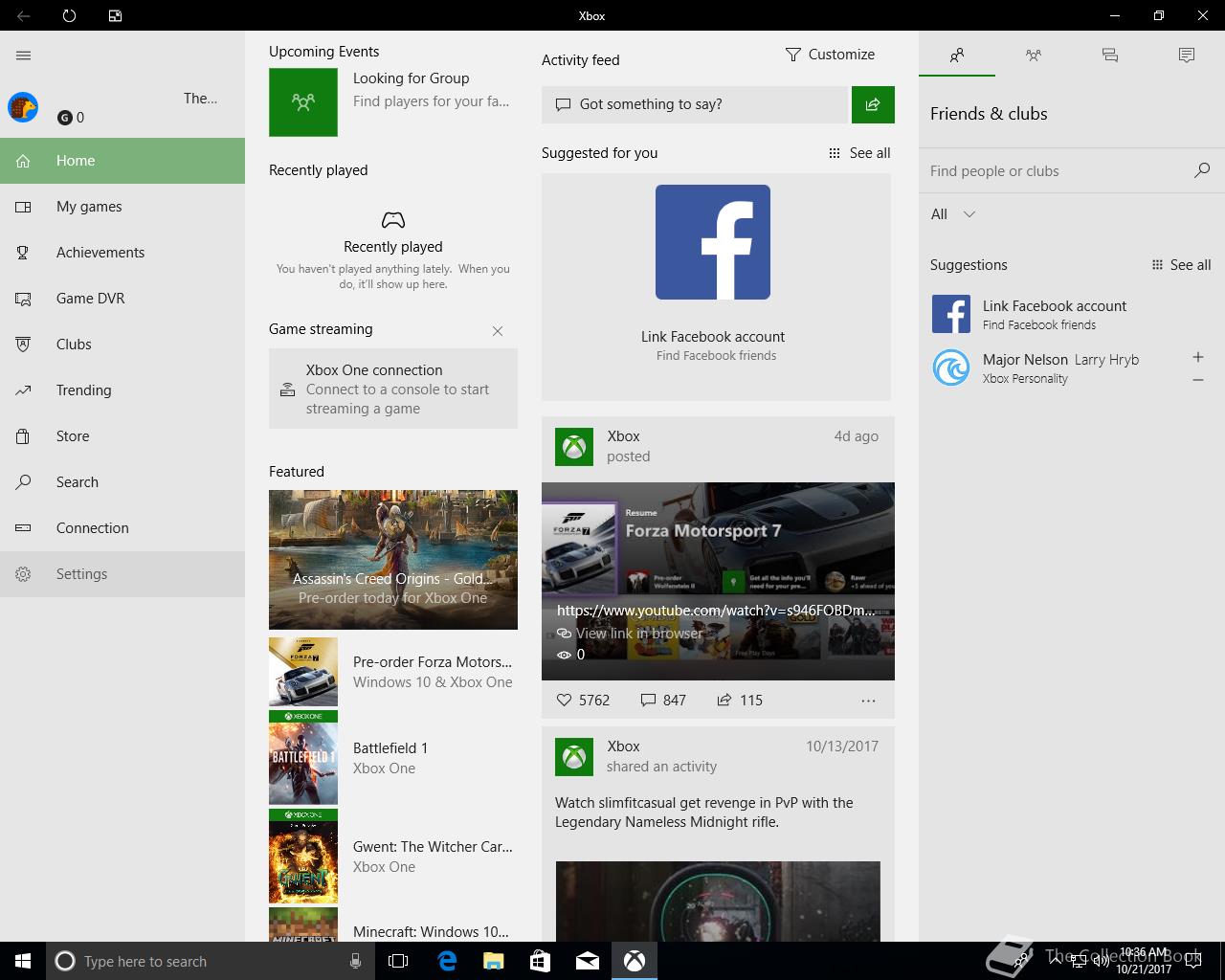Open the Trending page

point(122,390)
